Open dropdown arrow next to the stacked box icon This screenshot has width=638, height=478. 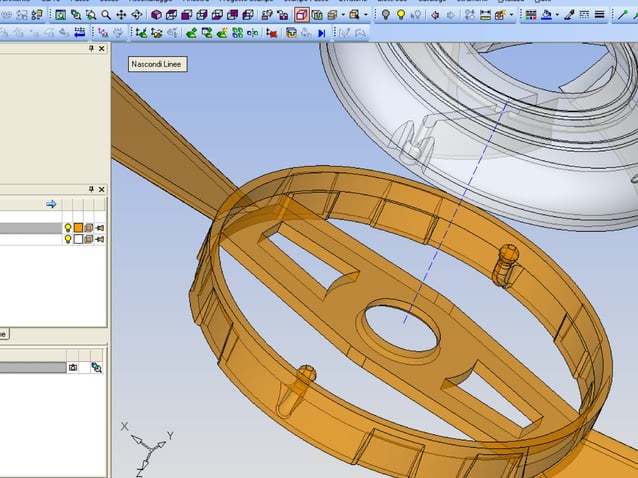point(343,15)
